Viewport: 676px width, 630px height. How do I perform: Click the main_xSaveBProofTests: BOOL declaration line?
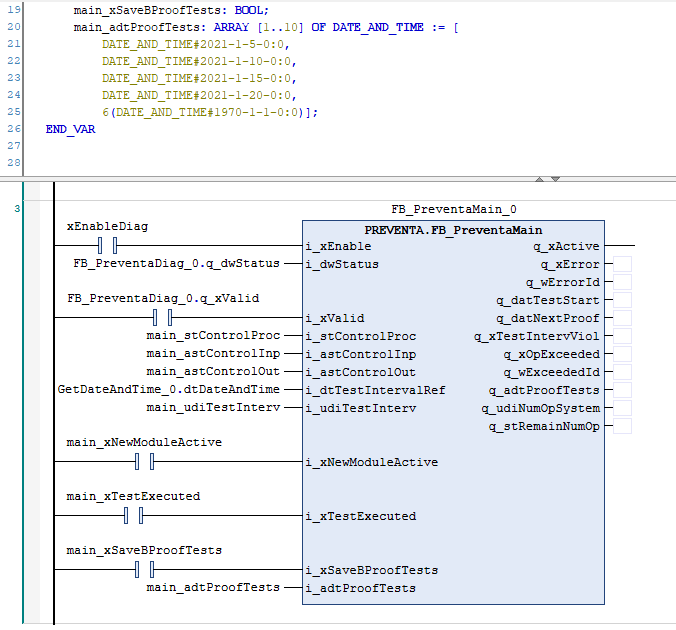click(171, 10)
